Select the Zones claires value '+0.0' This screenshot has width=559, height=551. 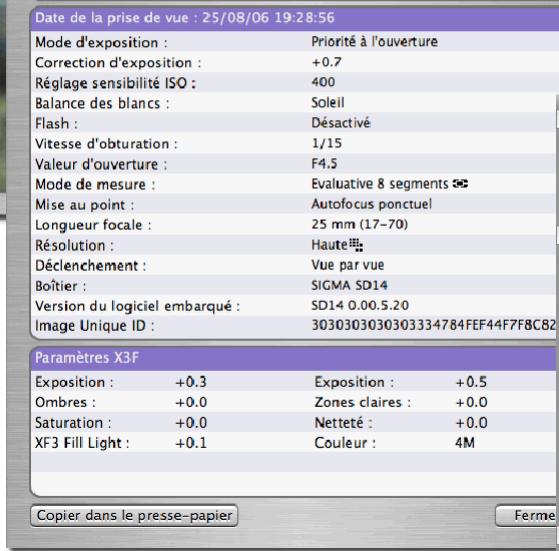pos(471,403)
